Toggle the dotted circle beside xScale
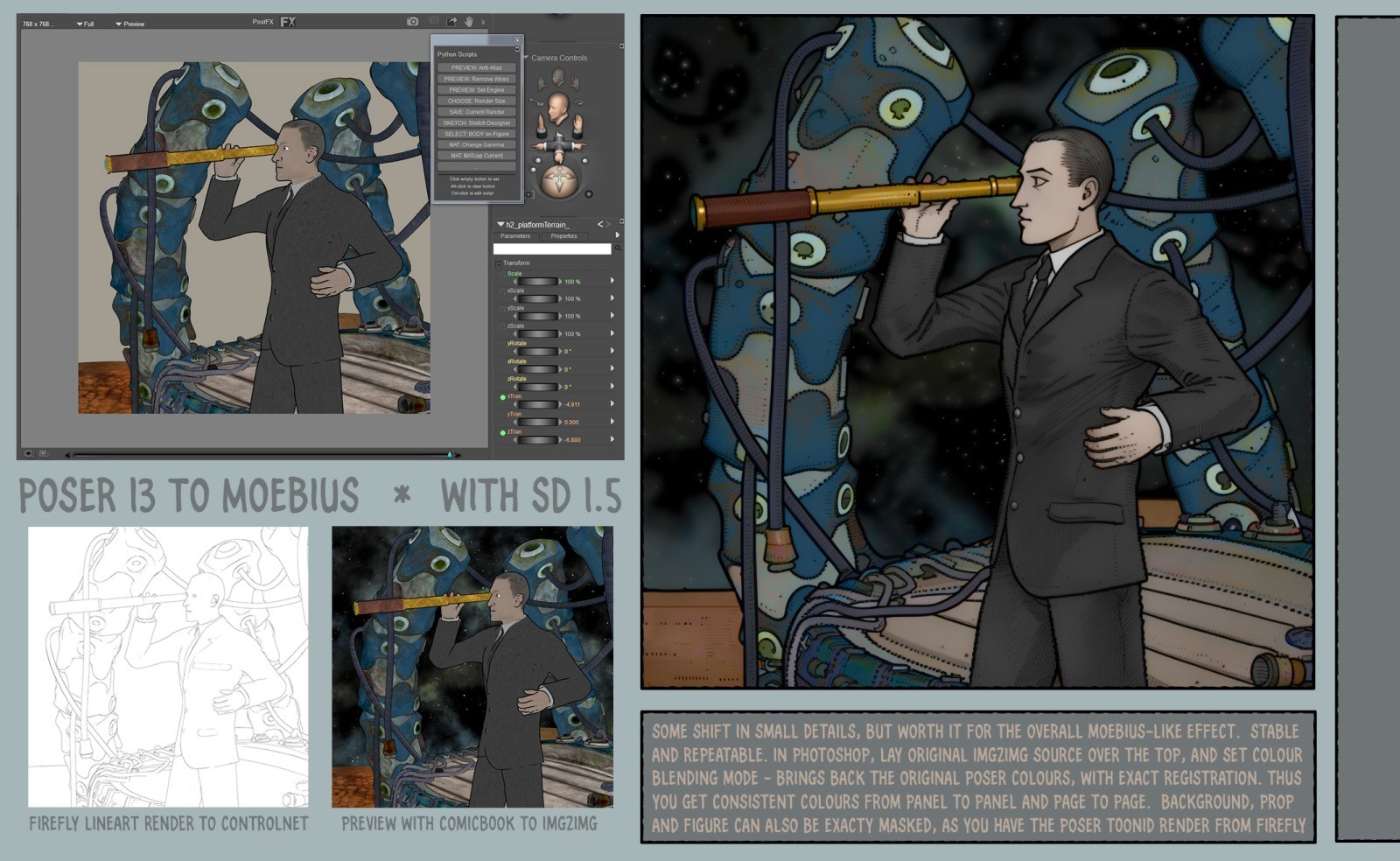Screen dimensions: 1400x861 (502, 291)
